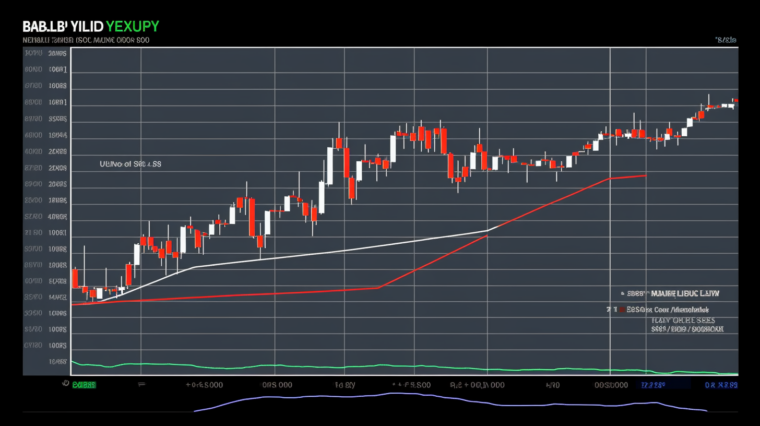Click the first red candlestick at chart's left edge
Viewport: 760px width, 426px height.
point(76,278)
